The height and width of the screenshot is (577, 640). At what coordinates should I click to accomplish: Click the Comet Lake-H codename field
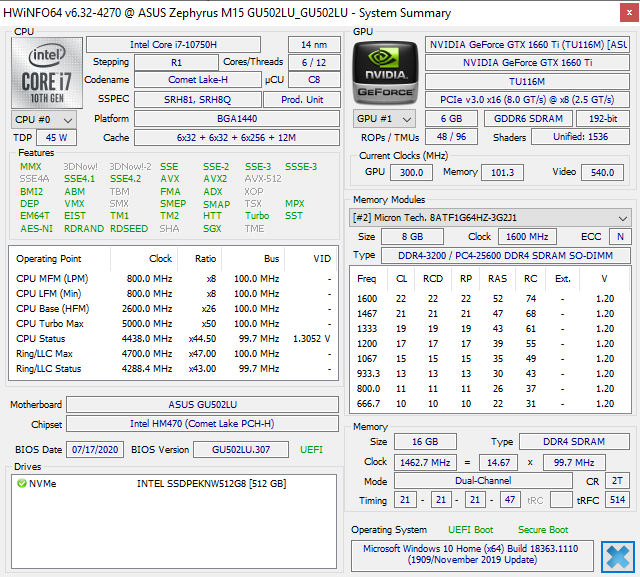[198, 80]
